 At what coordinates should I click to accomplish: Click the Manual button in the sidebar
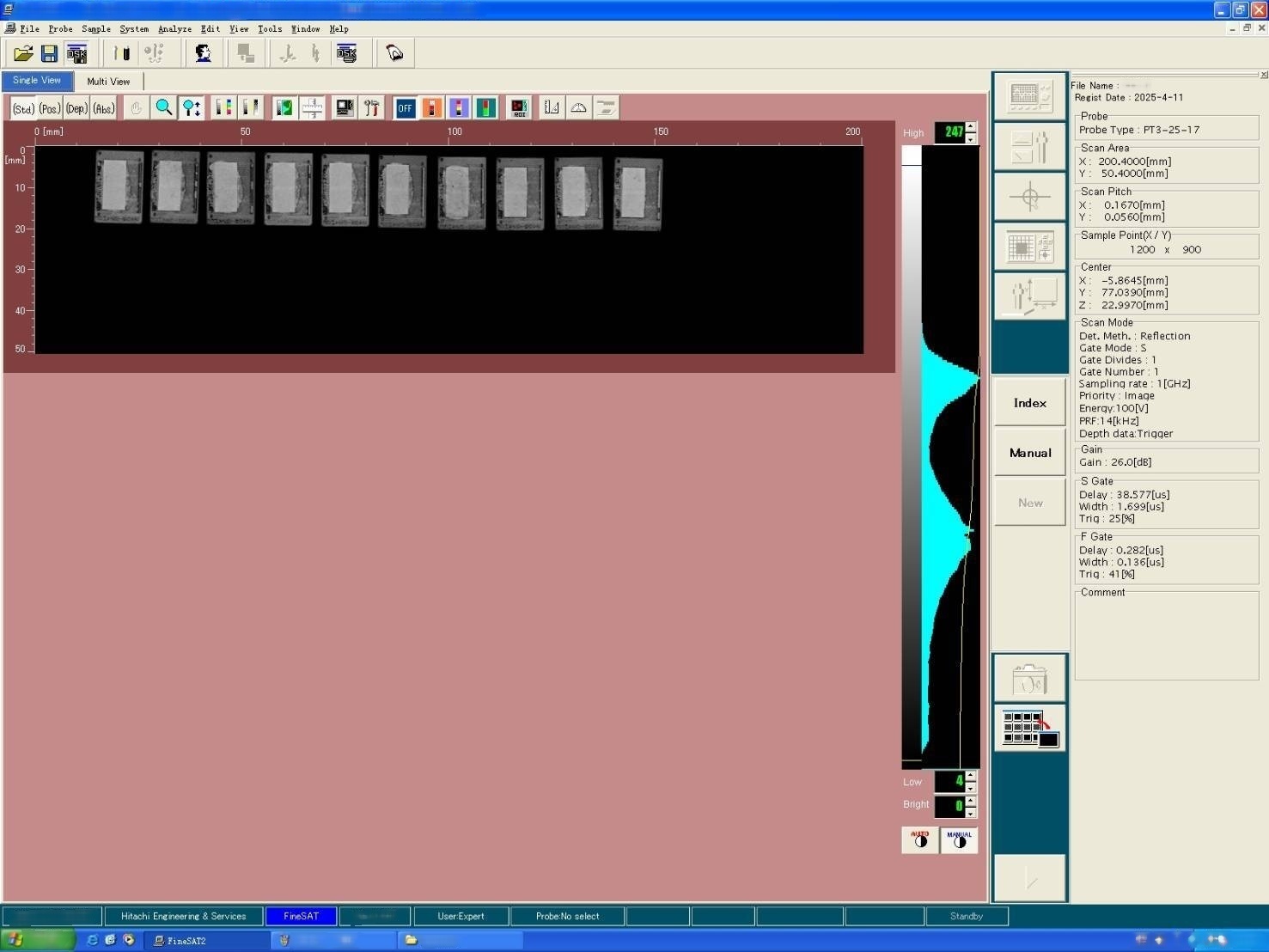[x=1030, y=452]
